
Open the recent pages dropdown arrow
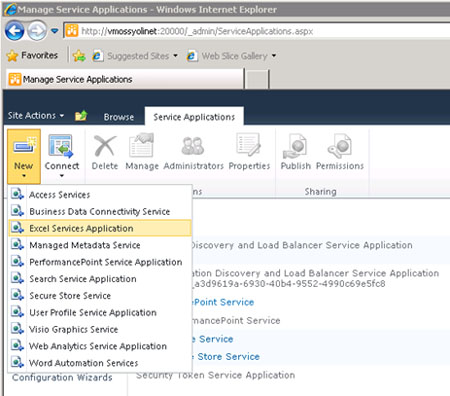(x=55, y=31)
